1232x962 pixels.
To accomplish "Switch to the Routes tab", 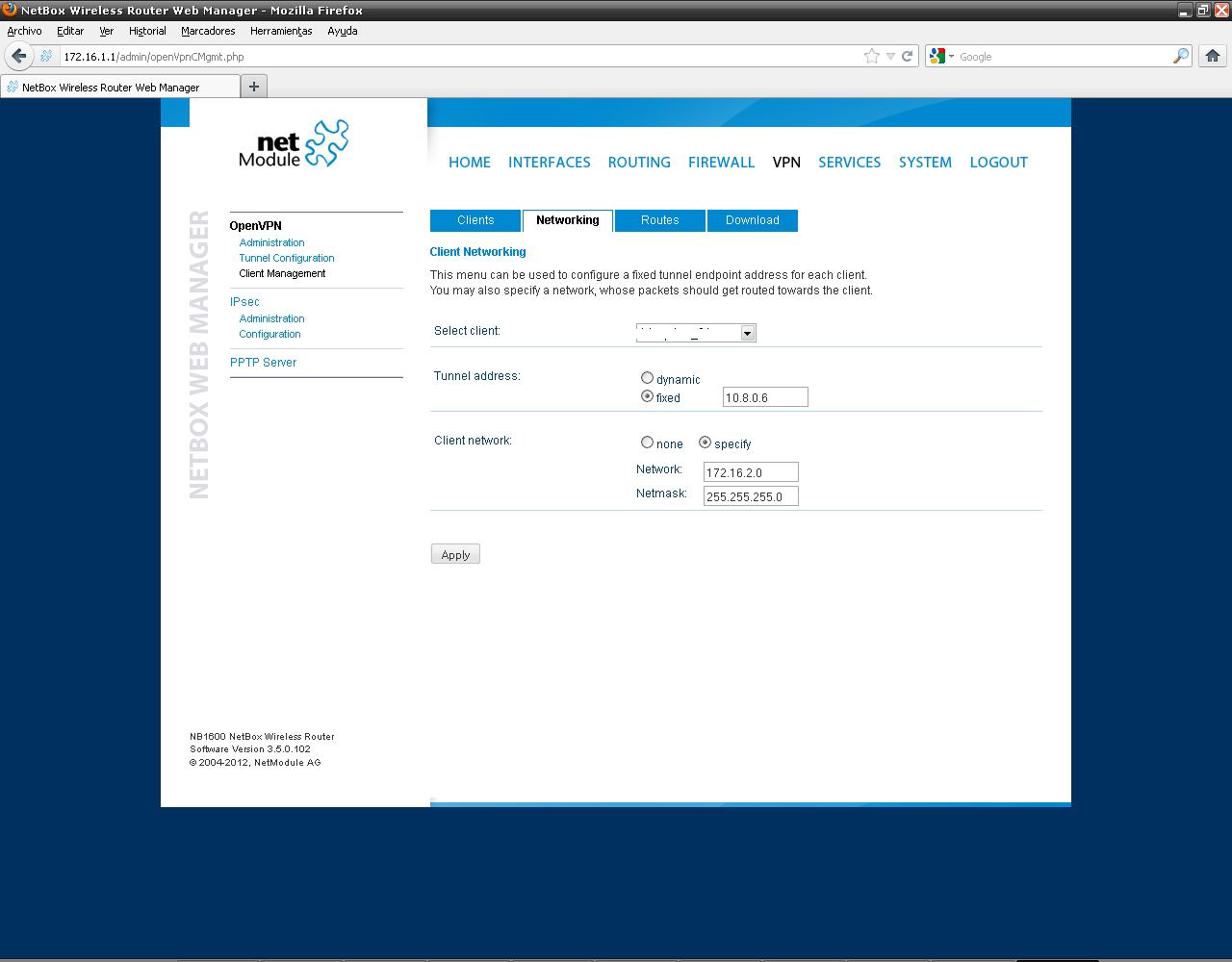I will tap(660, 220).
